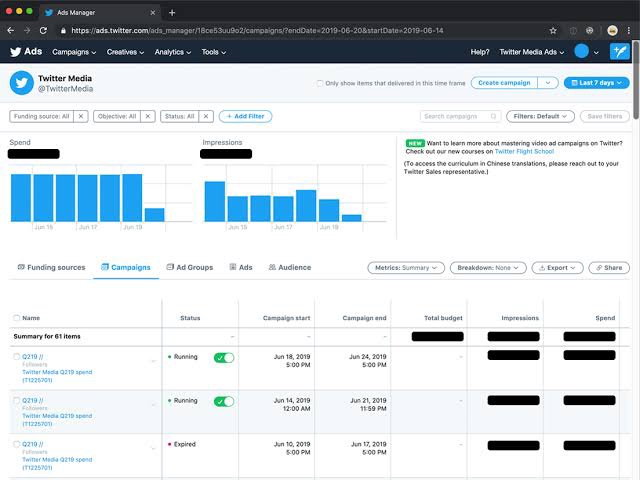
Task: Open the Creatives dropdown menu
Action: coord(125,52)
